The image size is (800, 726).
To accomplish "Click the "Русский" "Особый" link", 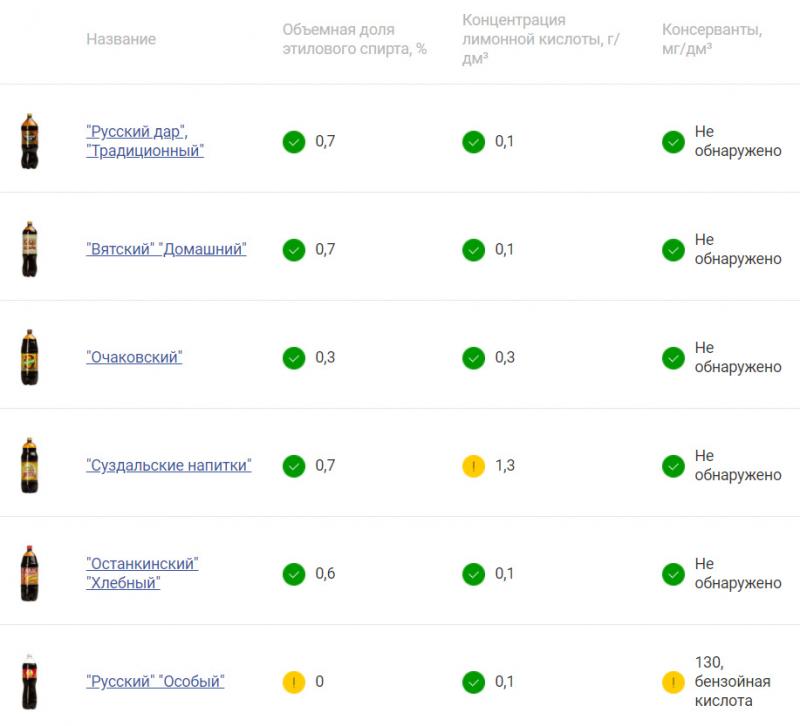I will click(155, 681).
